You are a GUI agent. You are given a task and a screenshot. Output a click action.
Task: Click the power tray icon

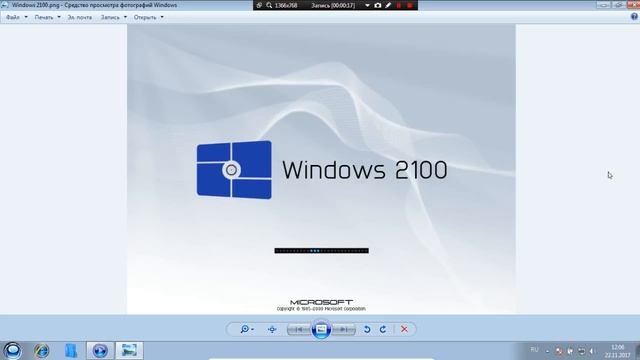tap(570, 351)
